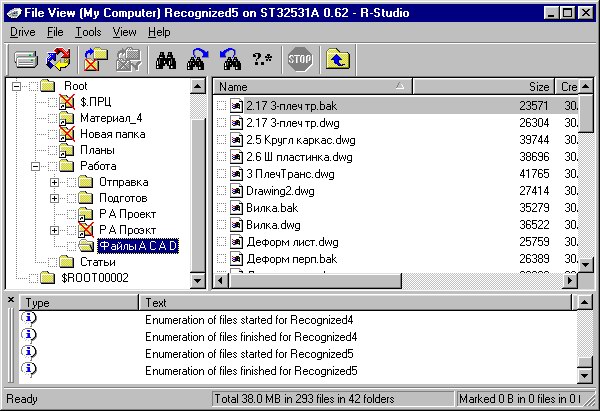This screenshot has height=411, width=600.
Task: Expand the Отправка folder node
Action: [x=55, y=182]
